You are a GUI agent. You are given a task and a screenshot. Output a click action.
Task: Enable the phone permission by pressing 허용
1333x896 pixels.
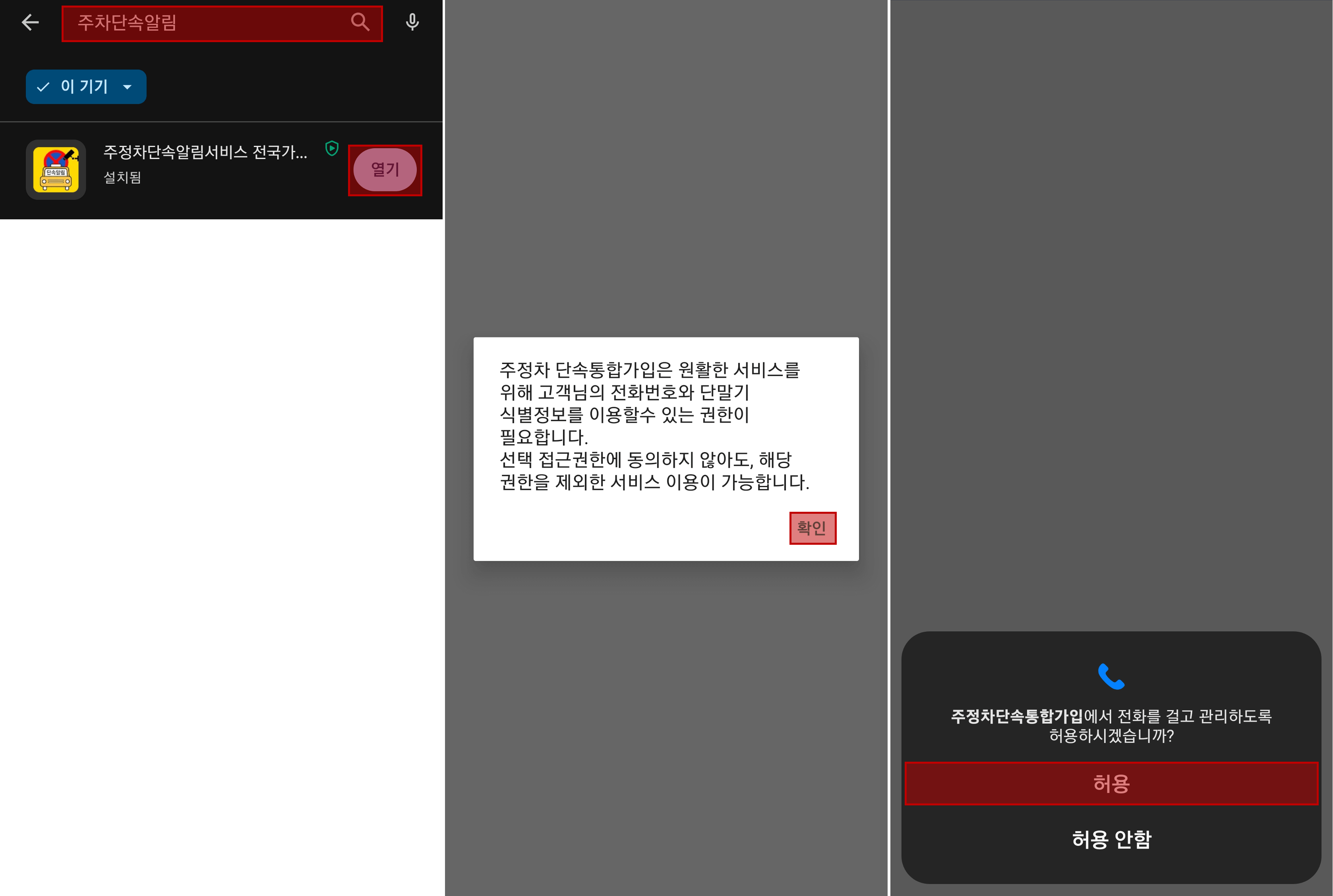(x=1111, y=784)
